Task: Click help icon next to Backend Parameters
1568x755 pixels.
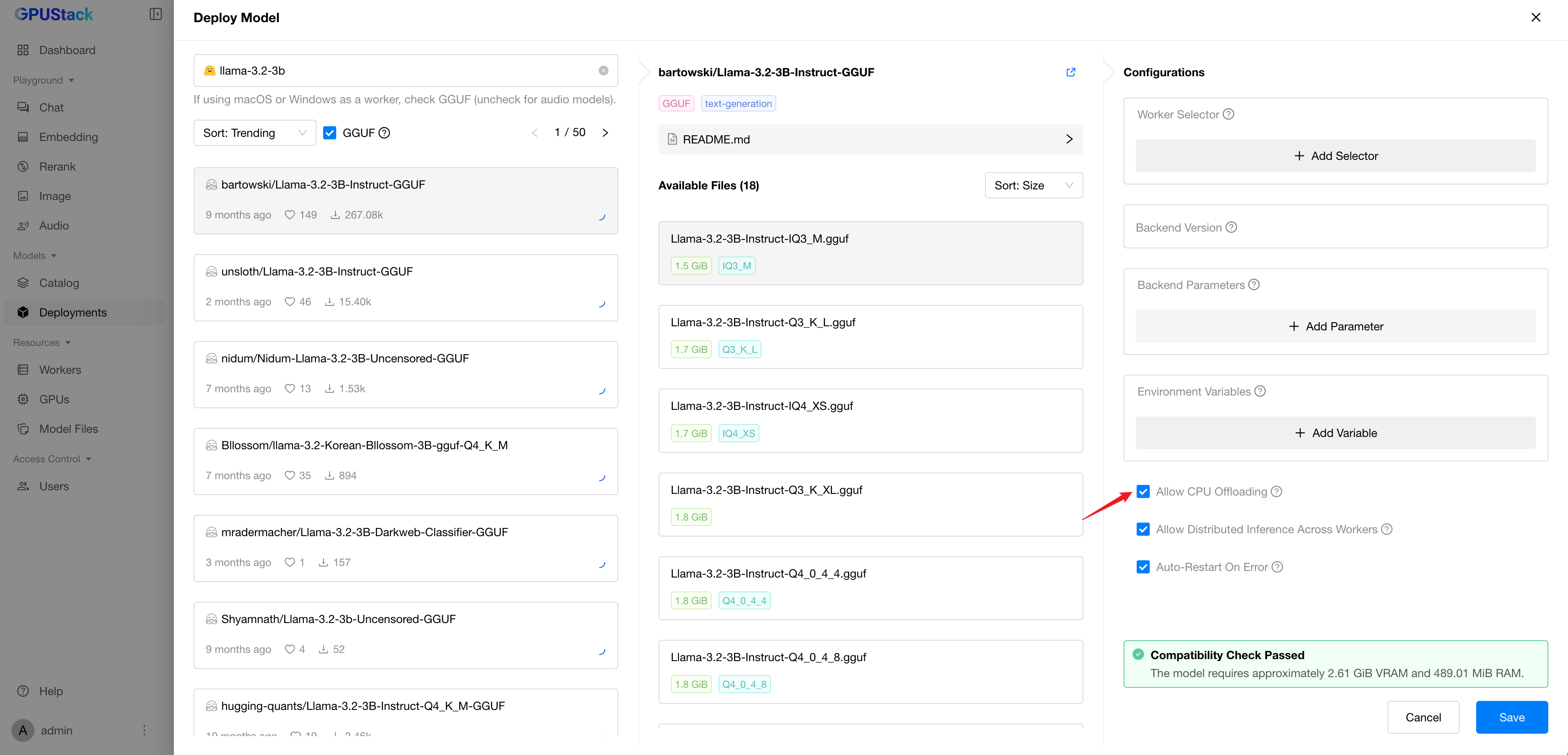Action: 1254,284
